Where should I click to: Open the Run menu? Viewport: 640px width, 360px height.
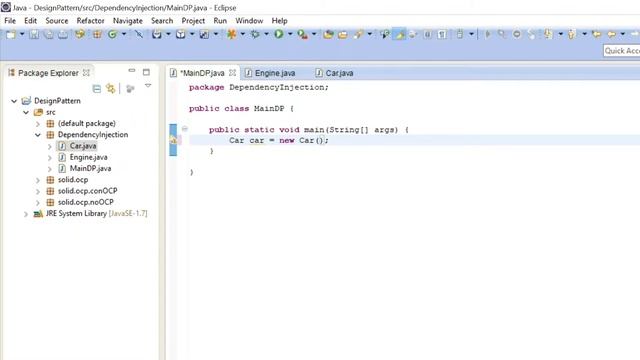[x=220, y=21]
